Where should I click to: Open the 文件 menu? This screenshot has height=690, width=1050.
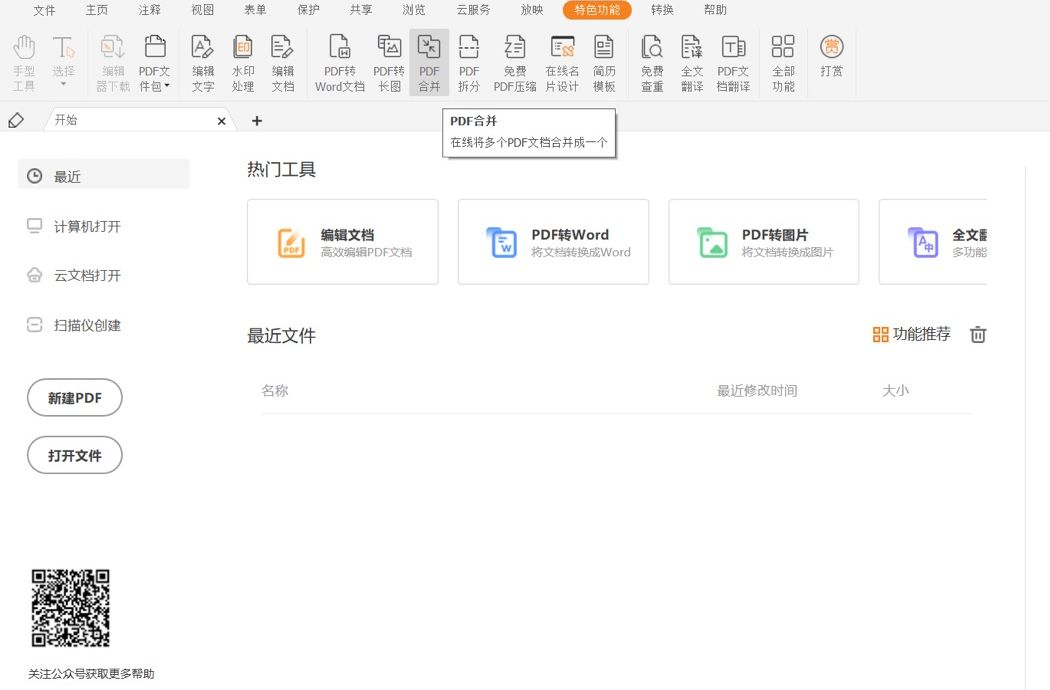coord(44,10)
